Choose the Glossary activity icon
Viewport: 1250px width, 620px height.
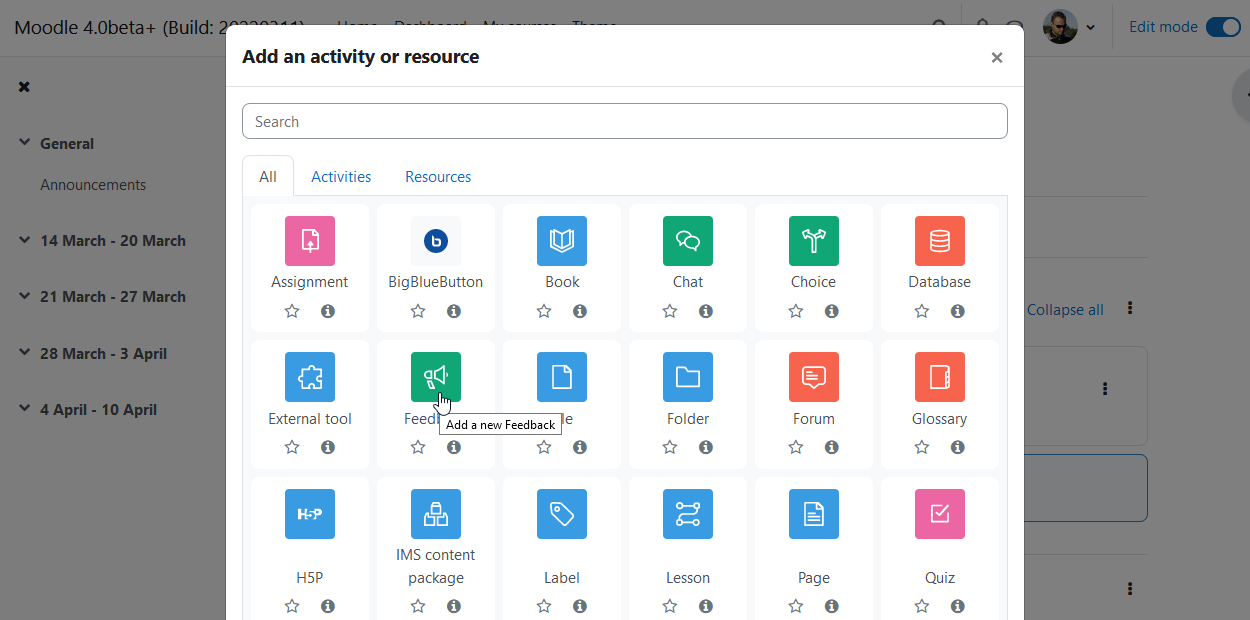(940, 377)
